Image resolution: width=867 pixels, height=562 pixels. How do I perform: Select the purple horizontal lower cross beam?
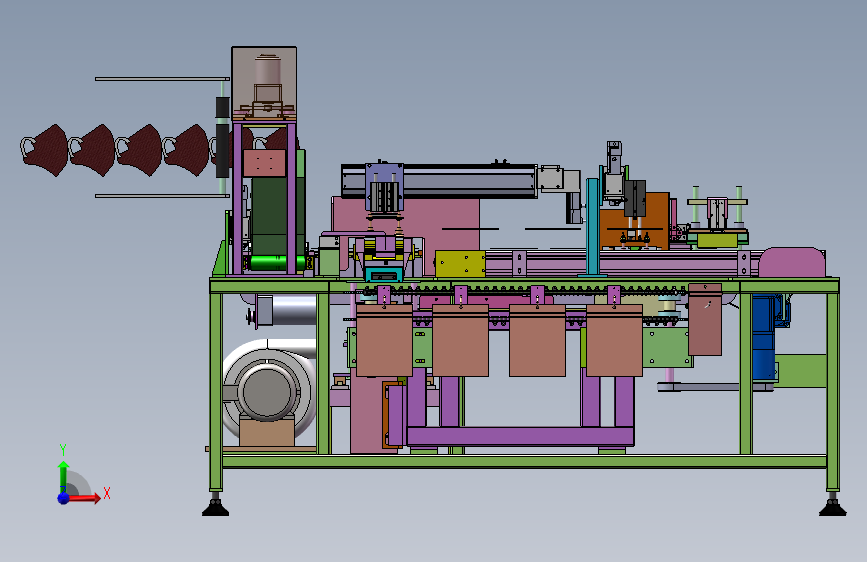520,436
